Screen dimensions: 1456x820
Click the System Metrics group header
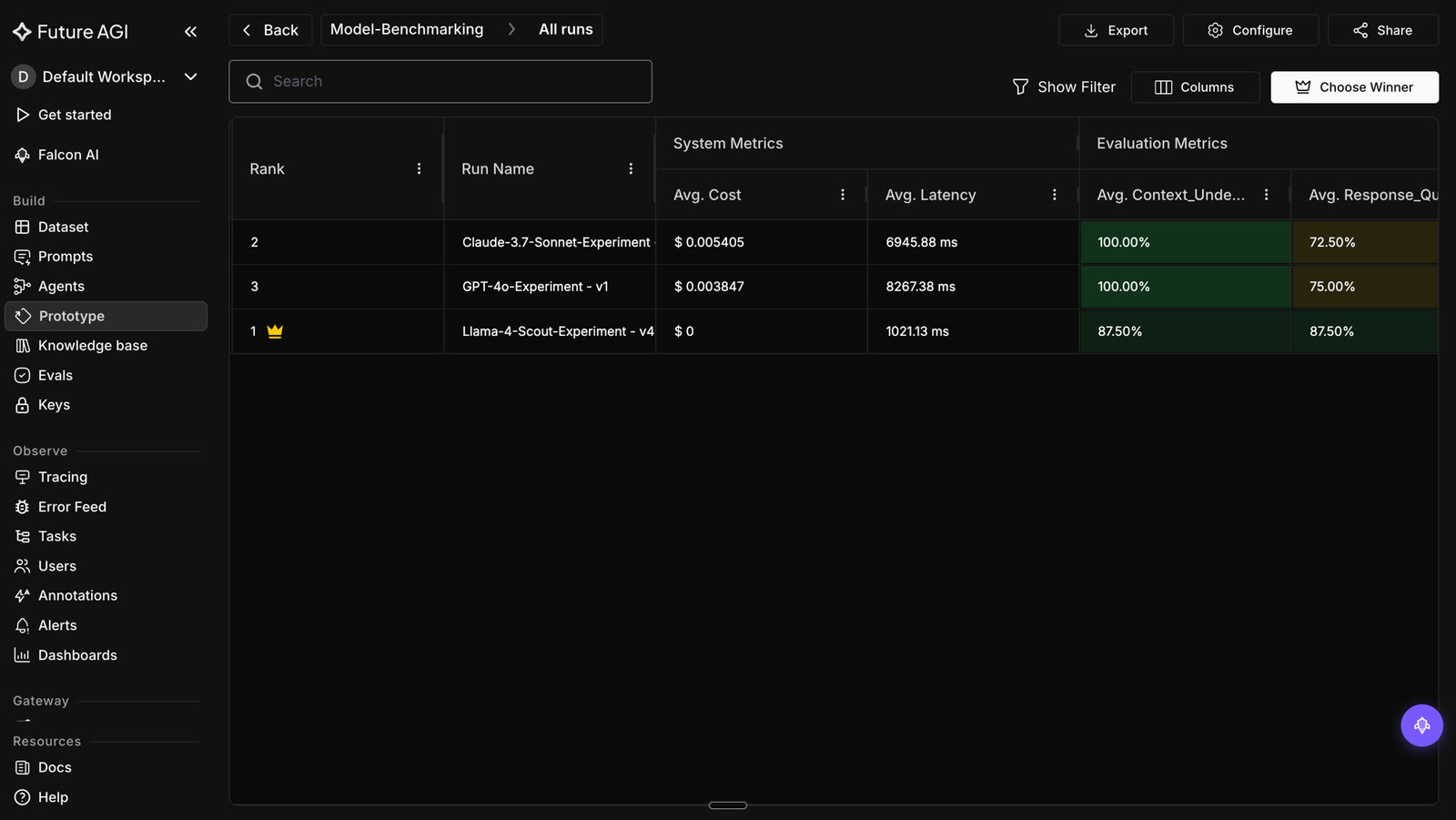[x=728, y=143]
